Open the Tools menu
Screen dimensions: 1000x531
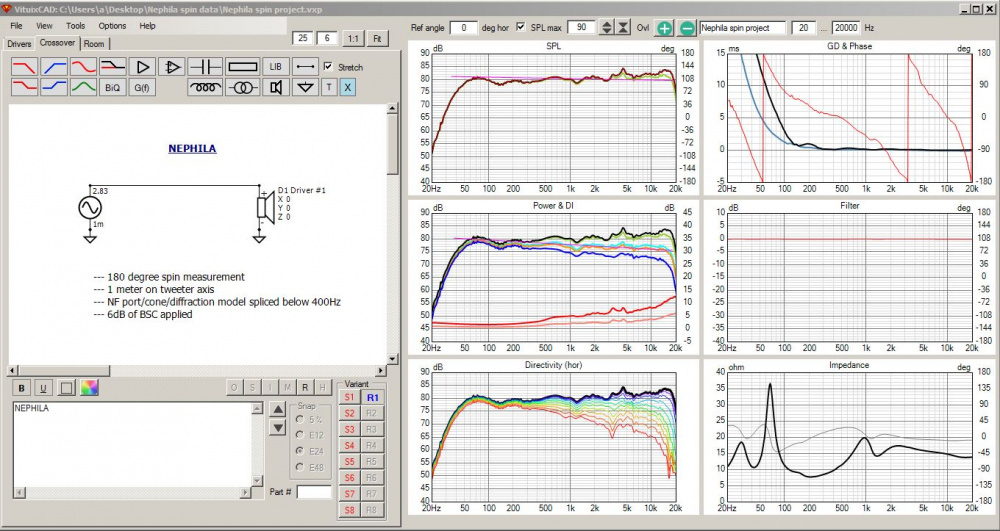tap(76, 25)
